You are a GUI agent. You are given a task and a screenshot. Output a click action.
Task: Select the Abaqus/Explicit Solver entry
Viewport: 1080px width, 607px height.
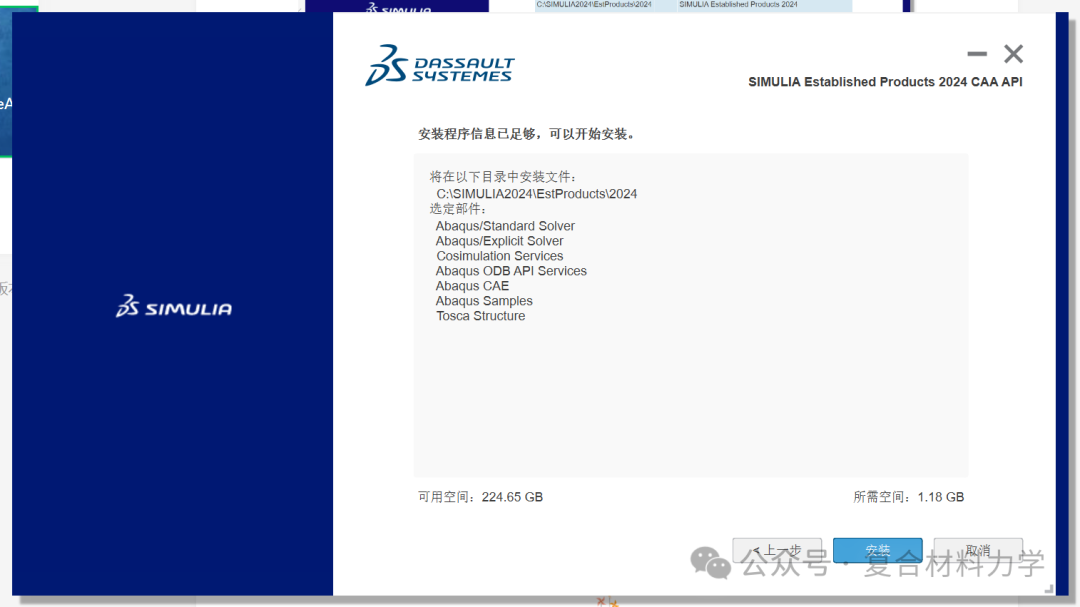[x=499, y=241]
